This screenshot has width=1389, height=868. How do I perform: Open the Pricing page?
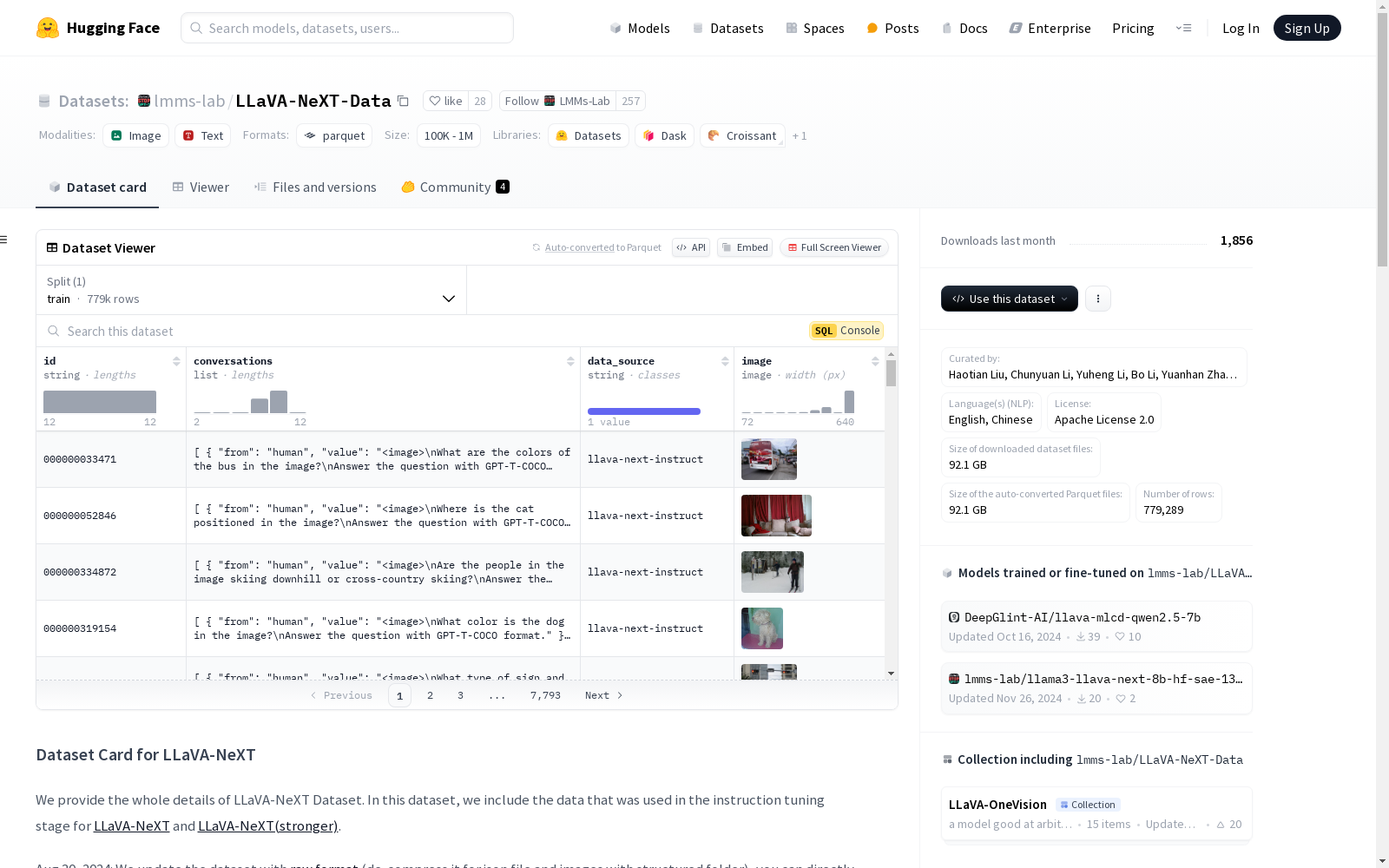[1133, 28]
